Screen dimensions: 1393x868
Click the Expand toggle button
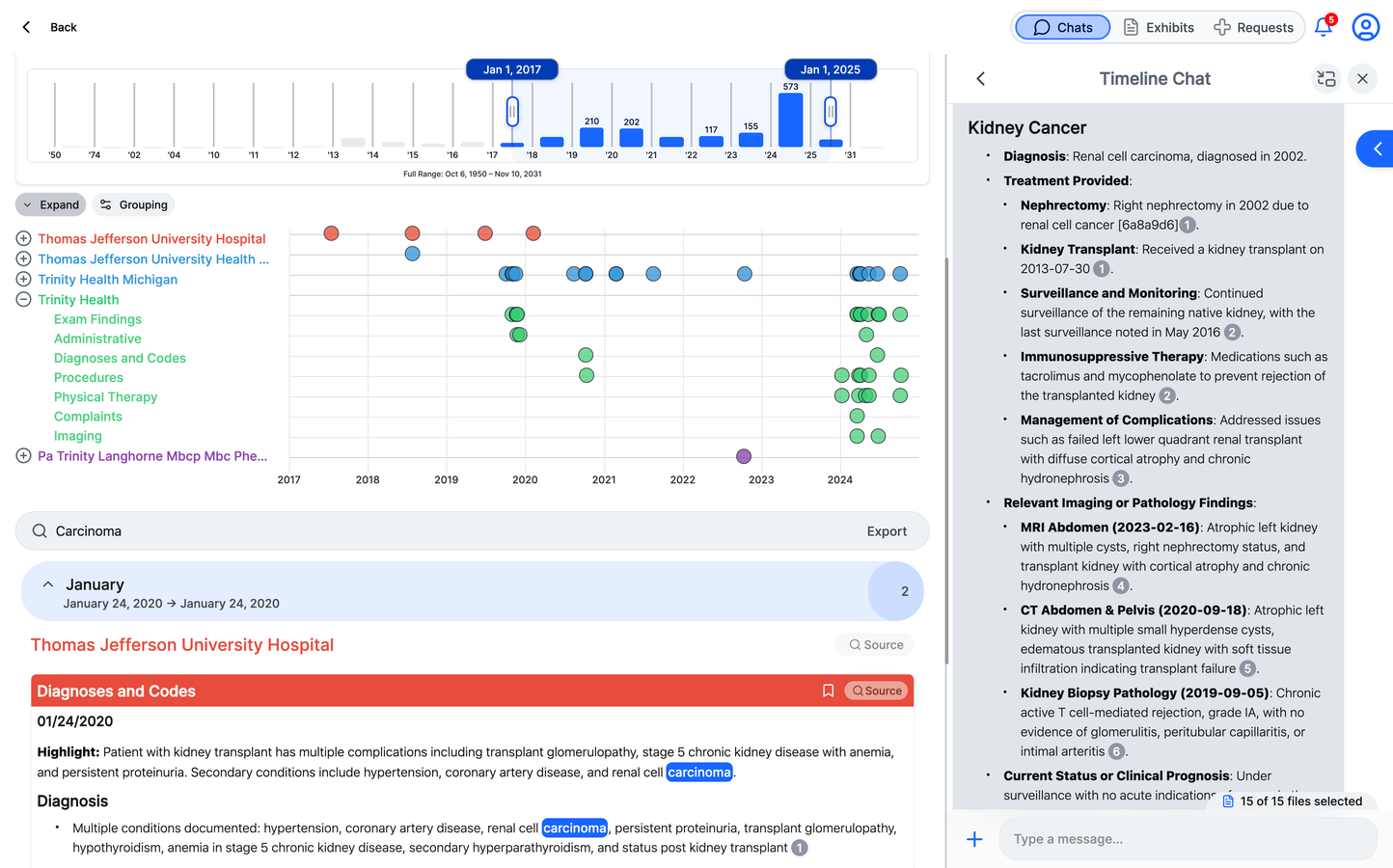point(51,204)
